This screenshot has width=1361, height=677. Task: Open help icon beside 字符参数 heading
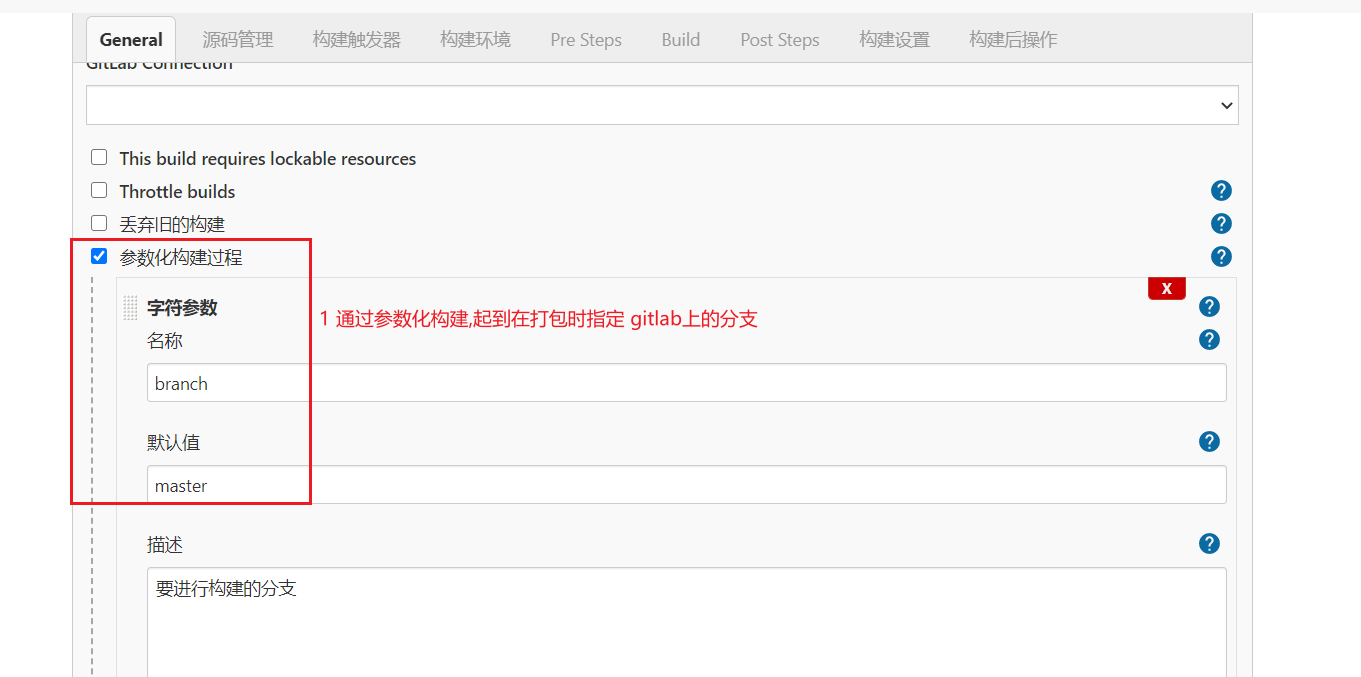pos(1209,307)
